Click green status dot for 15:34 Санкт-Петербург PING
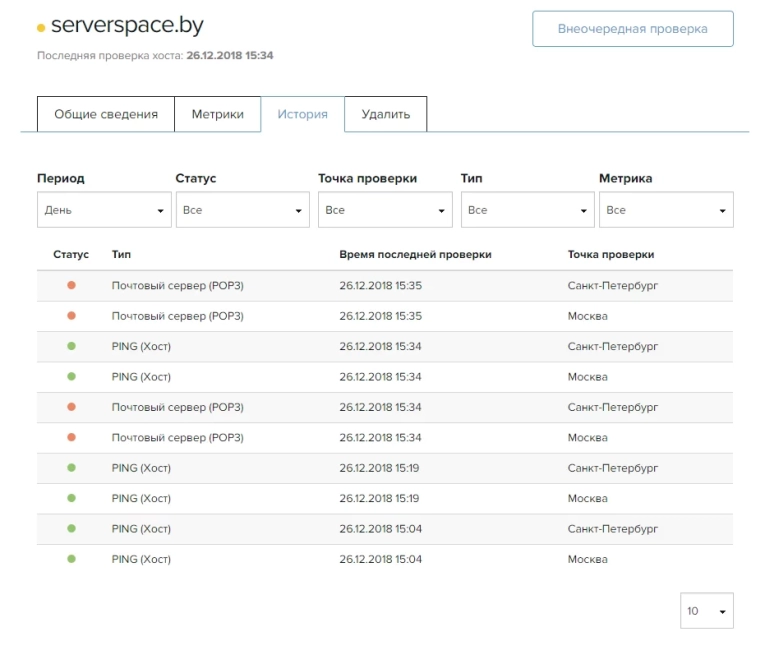This screenshot has width=765, height=649. 71,346
